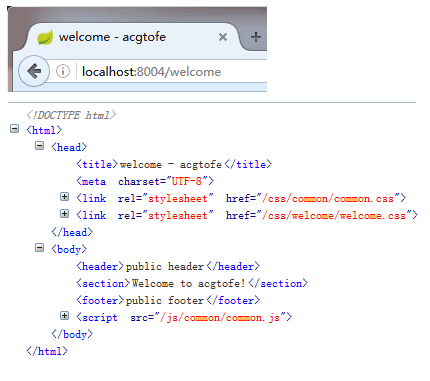Click the localhost:8004/welcome address field
The width and height of the screenshot is (430, 381).
151,72
